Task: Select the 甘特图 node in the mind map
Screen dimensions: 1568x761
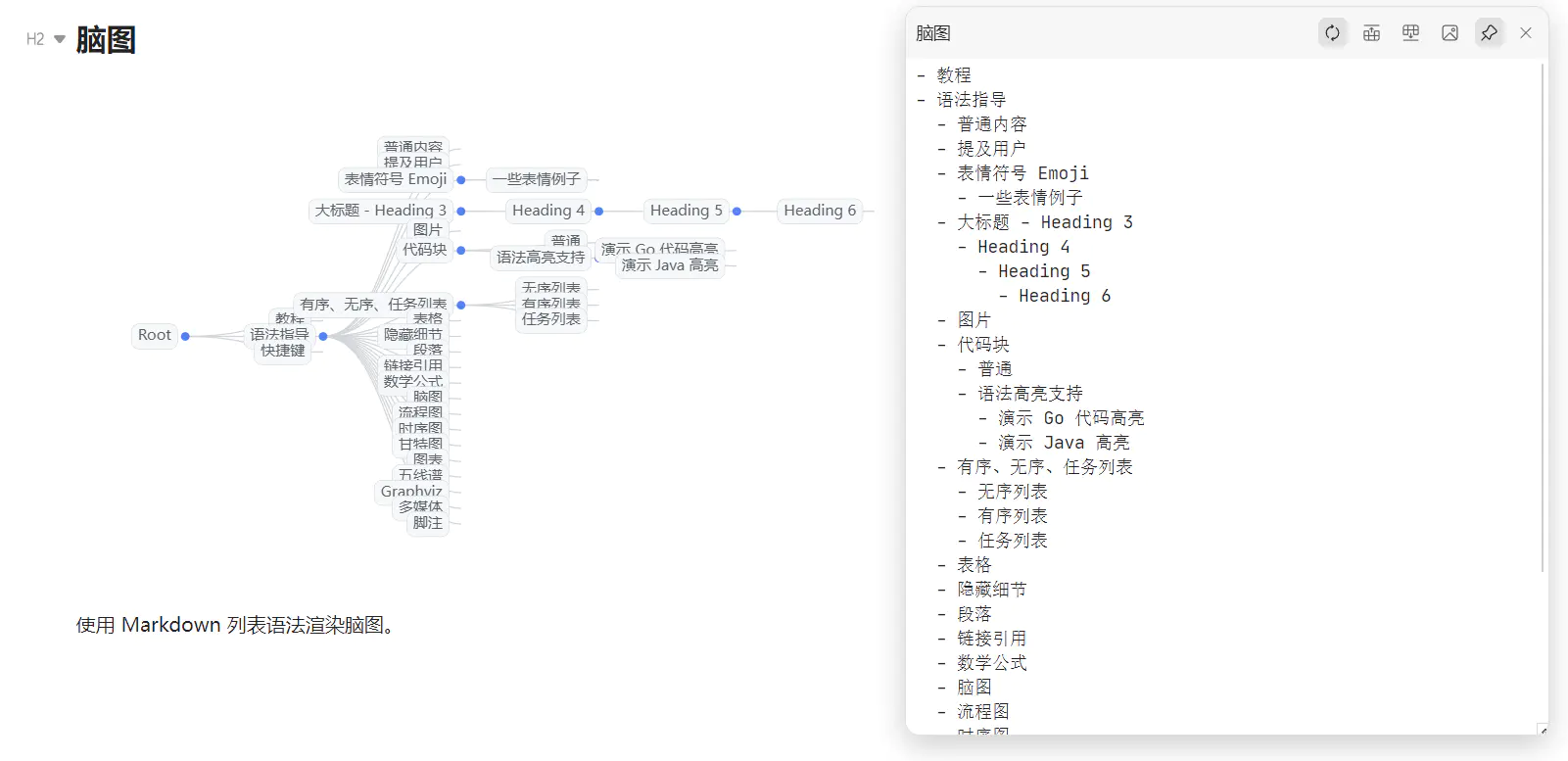Action: (x=420, y=445)
